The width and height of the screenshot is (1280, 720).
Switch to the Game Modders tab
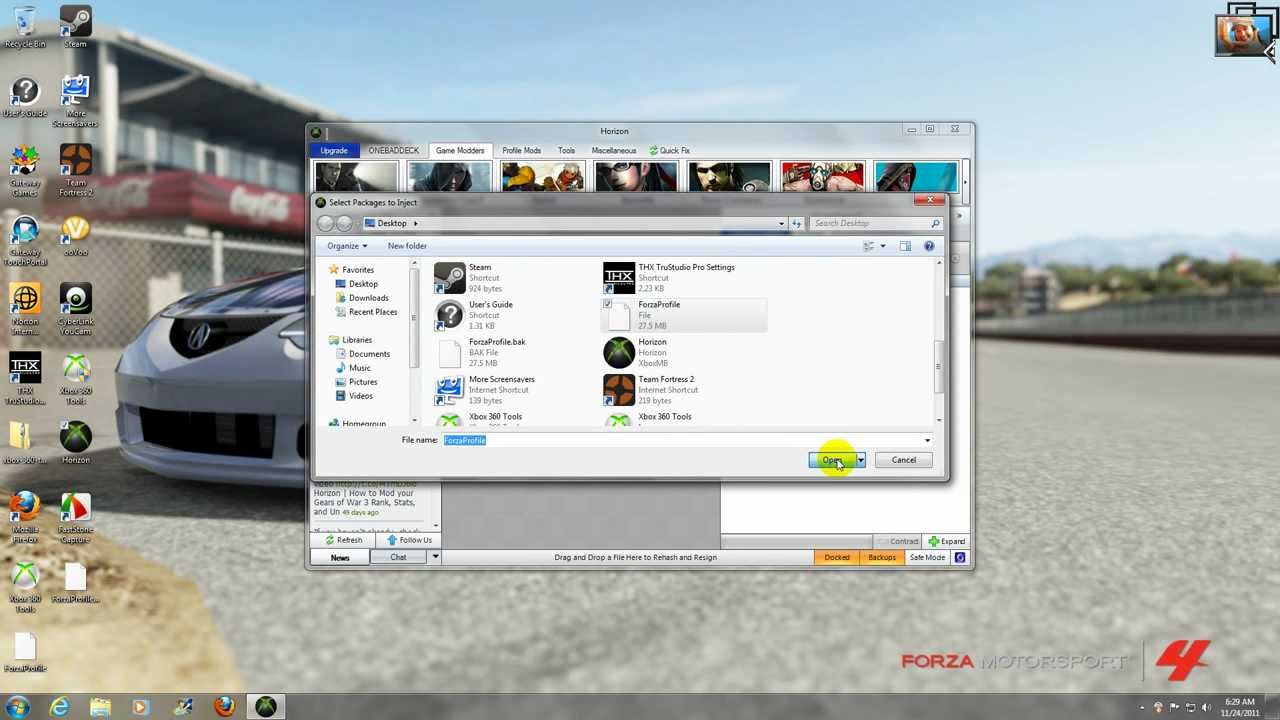pyautogui.click(x=460, y=150)
